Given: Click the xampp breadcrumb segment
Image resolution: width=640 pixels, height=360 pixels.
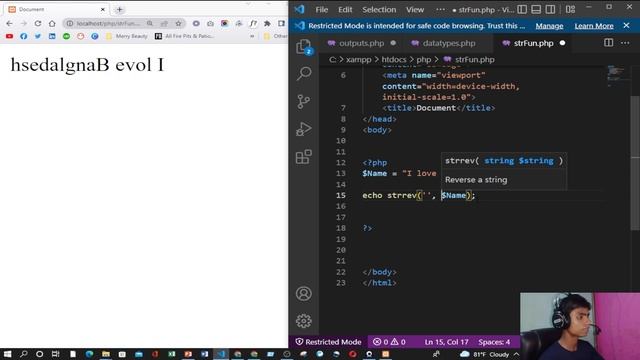Looking at the screenshot, I should pyautogui.click(x=358, y=60).
